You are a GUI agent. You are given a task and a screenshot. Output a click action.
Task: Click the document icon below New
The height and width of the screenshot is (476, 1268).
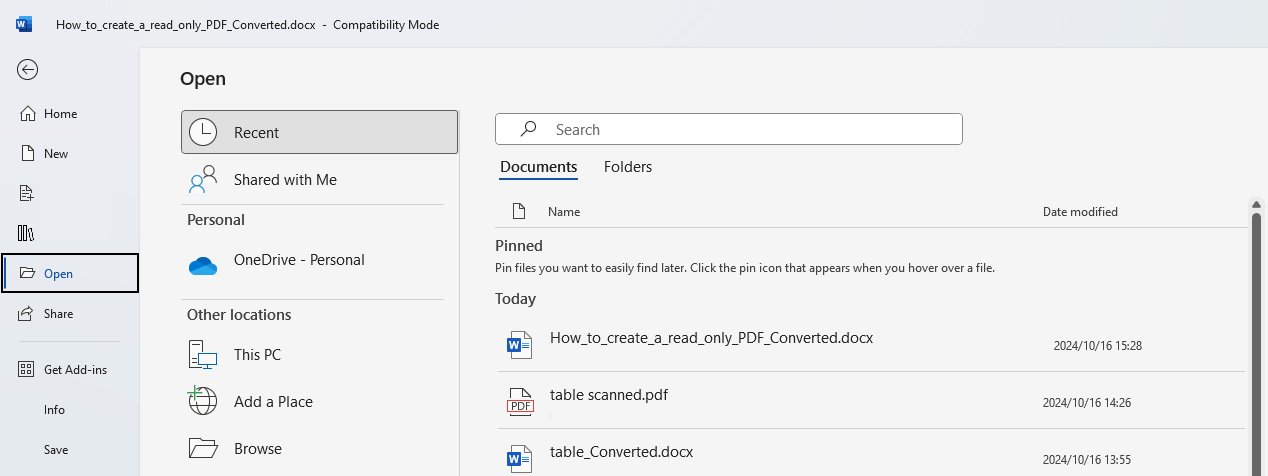coord(27,193)
